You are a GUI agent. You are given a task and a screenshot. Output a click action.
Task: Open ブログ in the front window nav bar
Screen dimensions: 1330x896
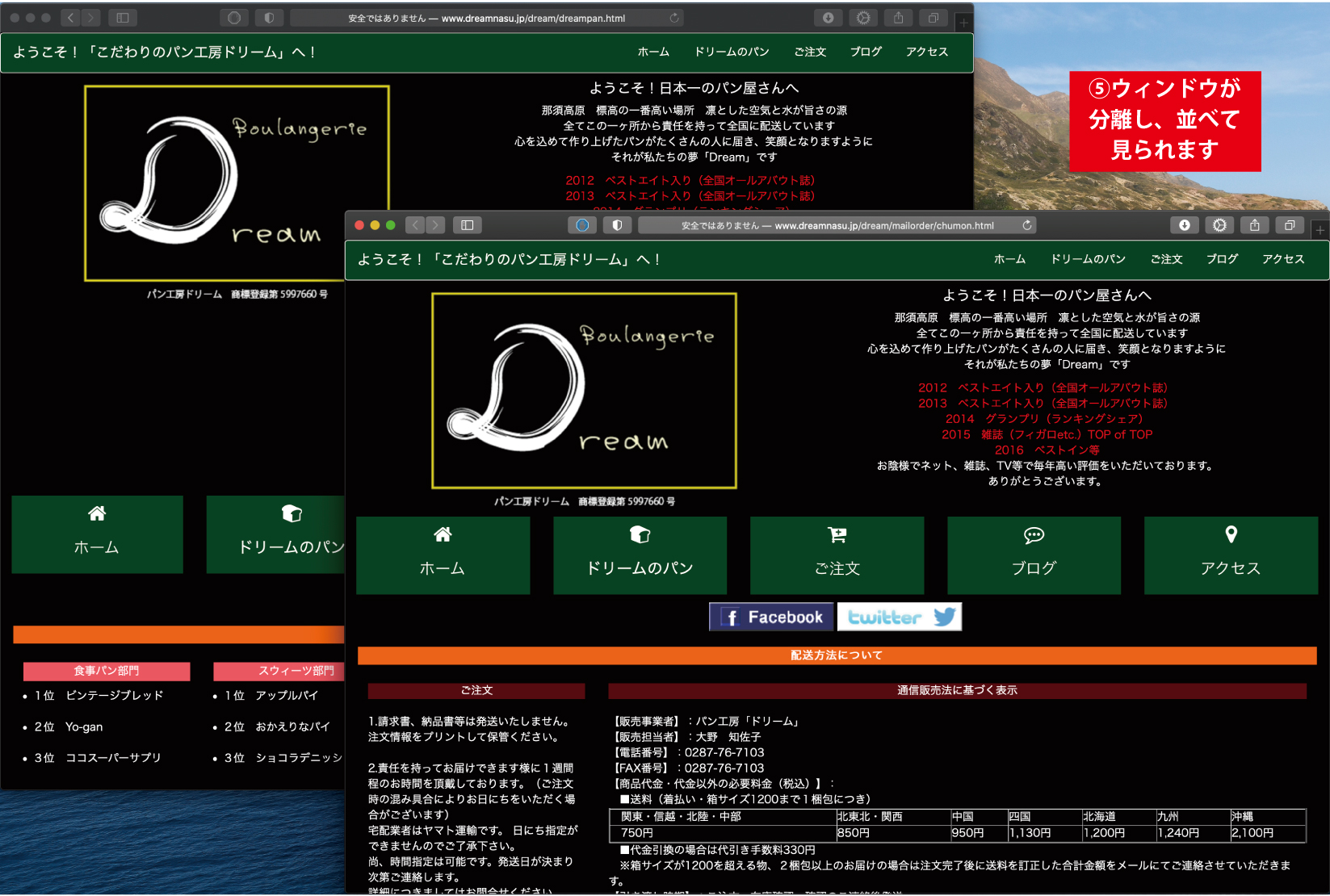coord(1222,259)
